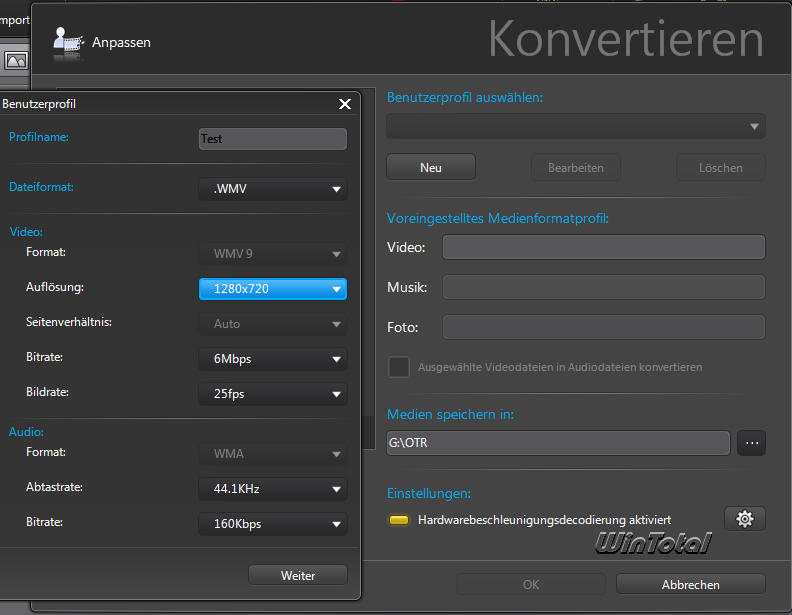
Task: Open hardware acceleration settings gear
Action: coord(745,519)
